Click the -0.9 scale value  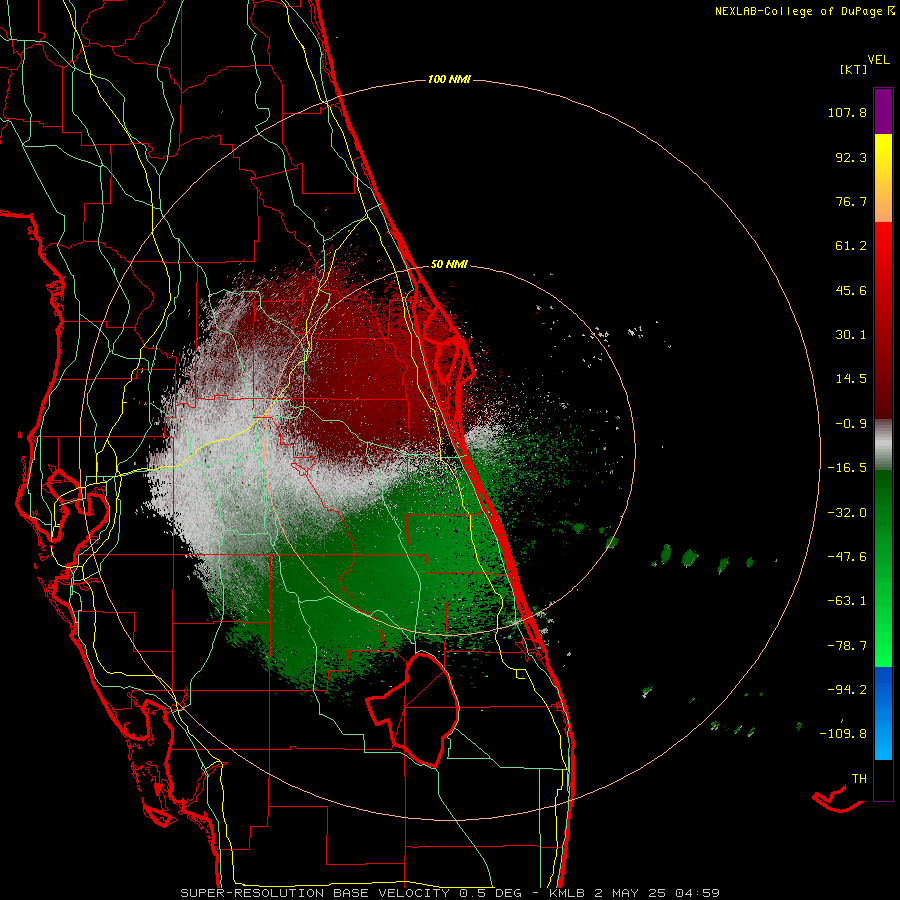851,424
